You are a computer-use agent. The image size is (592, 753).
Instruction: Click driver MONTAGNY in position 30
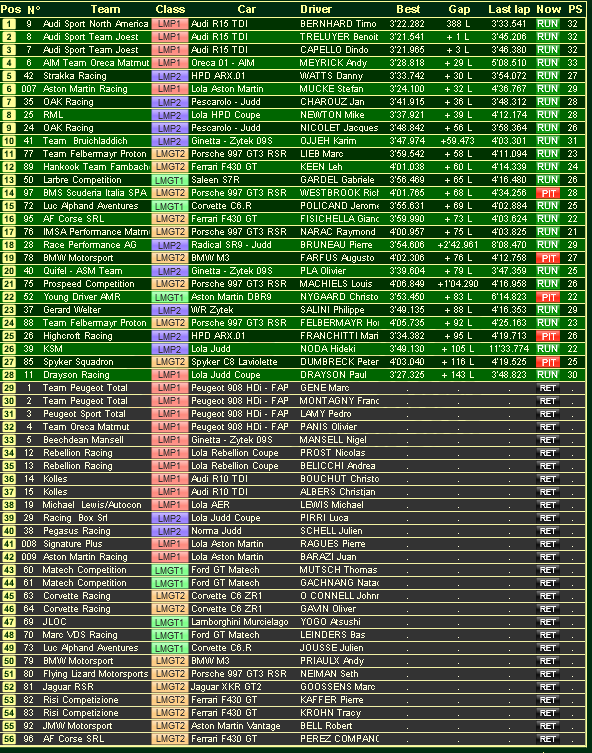pos(339,400)
